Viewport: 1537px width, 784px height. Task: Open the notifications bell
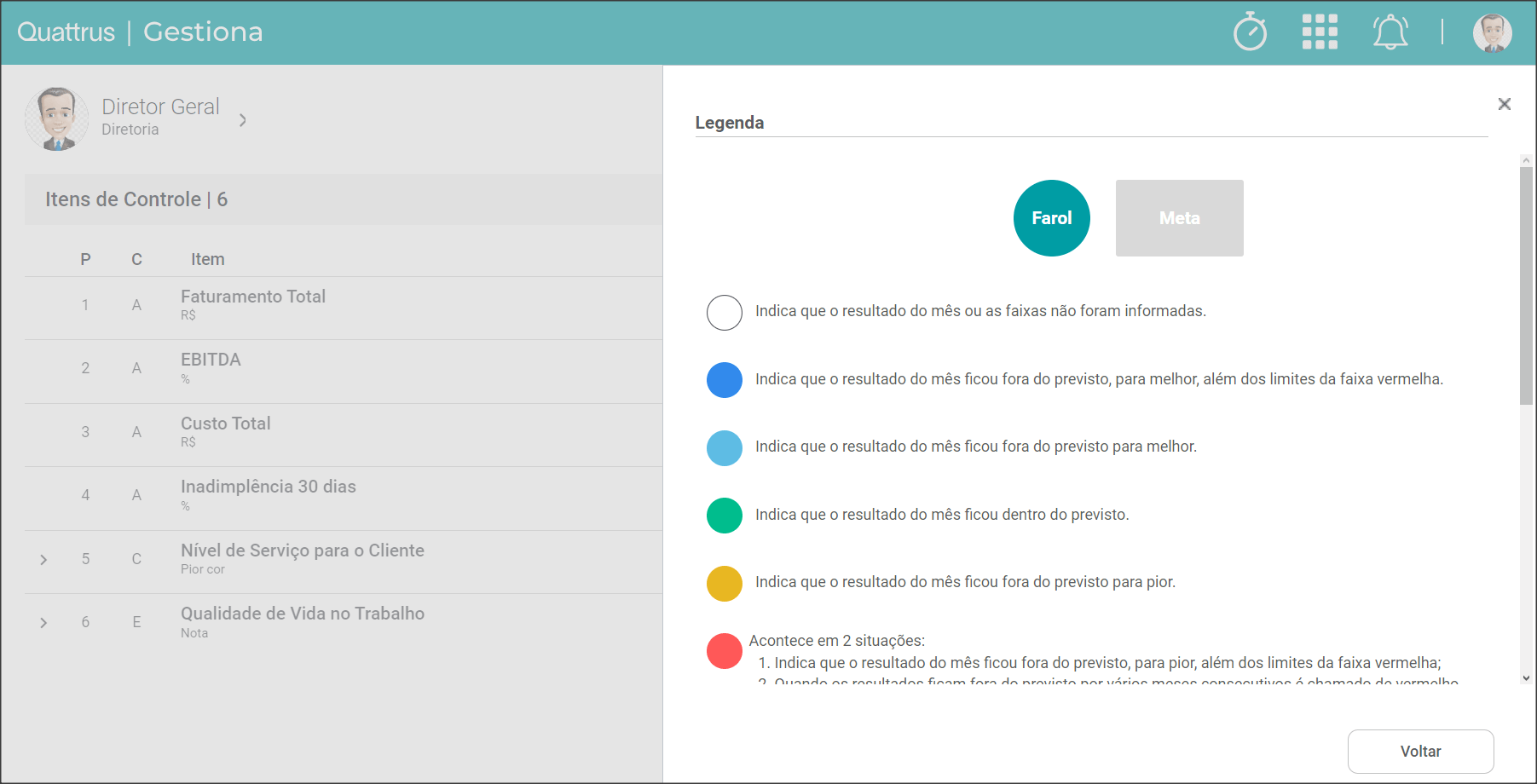pyautogui.click(x=1390, y=32)
